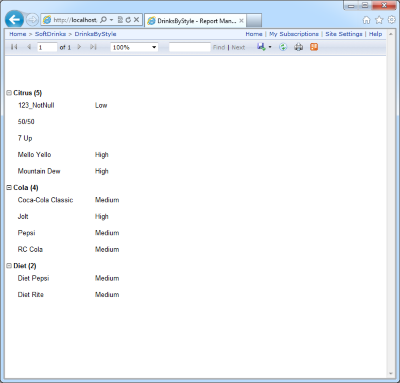Open browser Tools gear icon

coord(392,20)
